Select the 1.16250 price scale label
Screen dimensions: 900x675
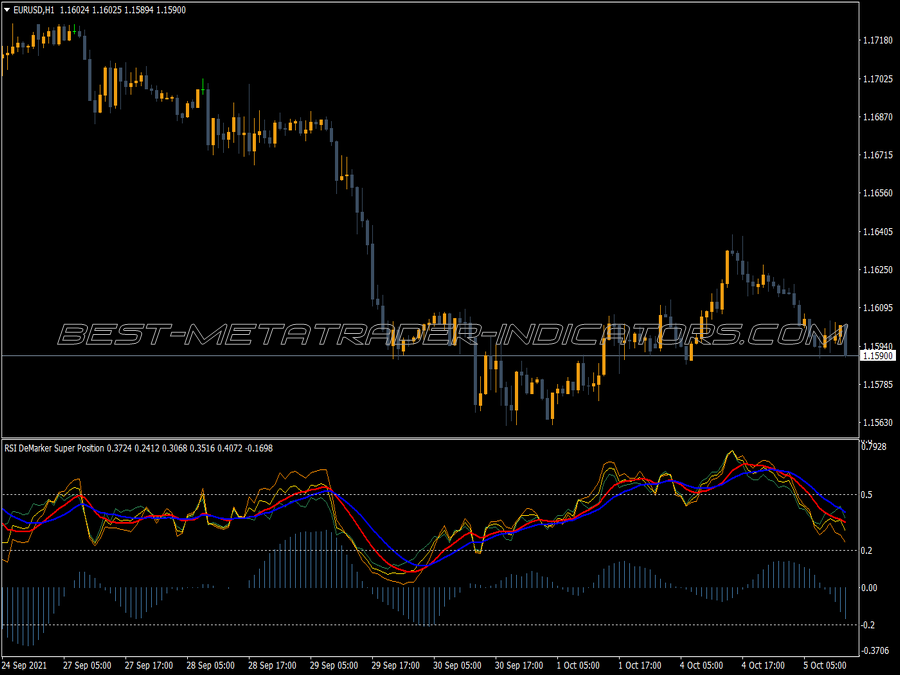tap(878, 269)
